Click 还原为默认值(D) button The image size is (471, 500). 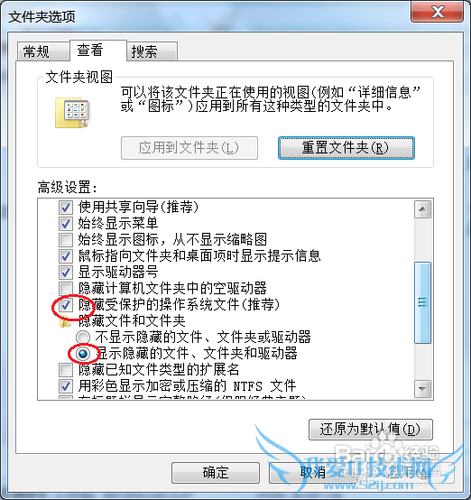(371, 429)
